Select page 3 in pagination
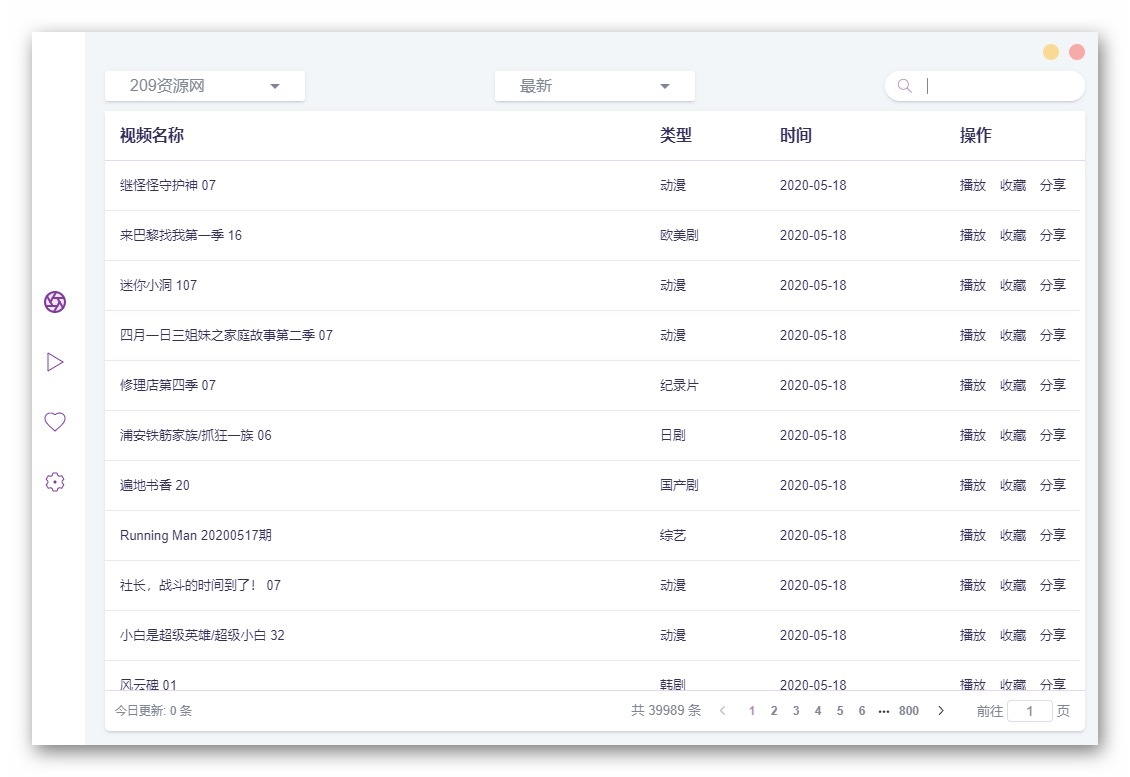 pos(796,711)
